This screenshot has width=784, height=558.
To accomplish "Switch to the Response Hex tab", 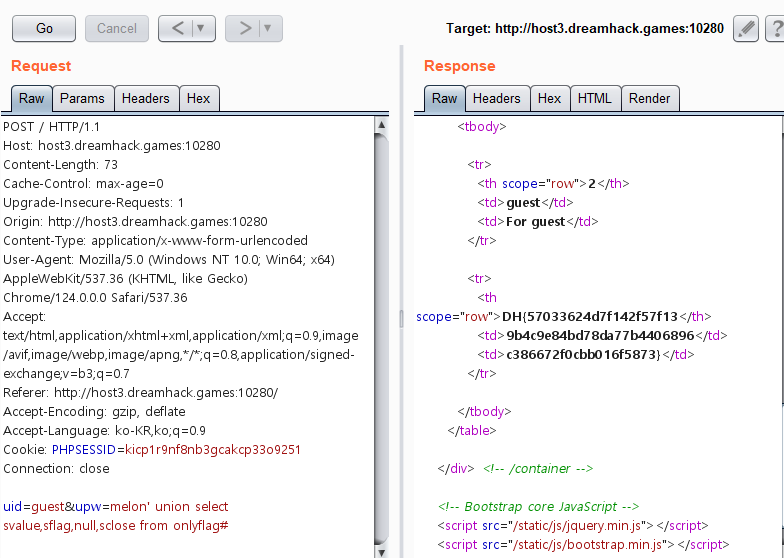I will [550, 98].
